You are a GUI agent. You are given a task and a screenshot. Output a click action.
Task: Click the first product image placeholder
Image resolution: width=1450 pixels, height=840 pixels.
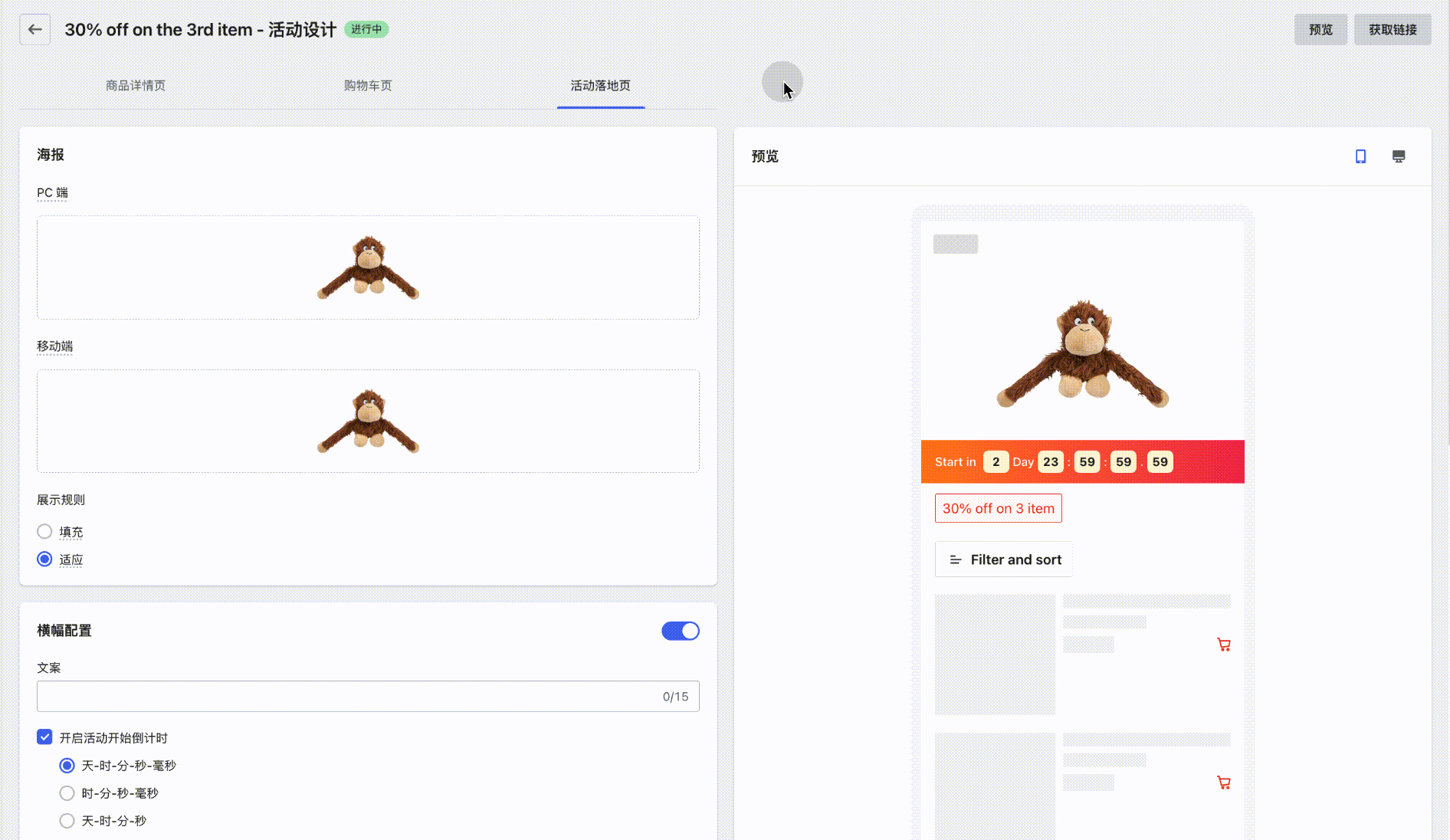click(995, 655)
